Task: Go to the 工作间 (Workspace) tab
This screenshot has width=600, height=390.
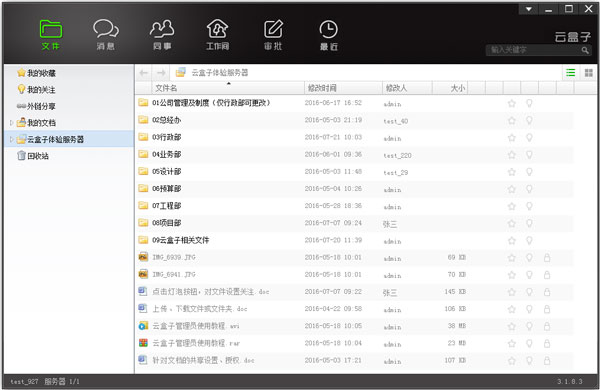Action: [x=217, y=35]
